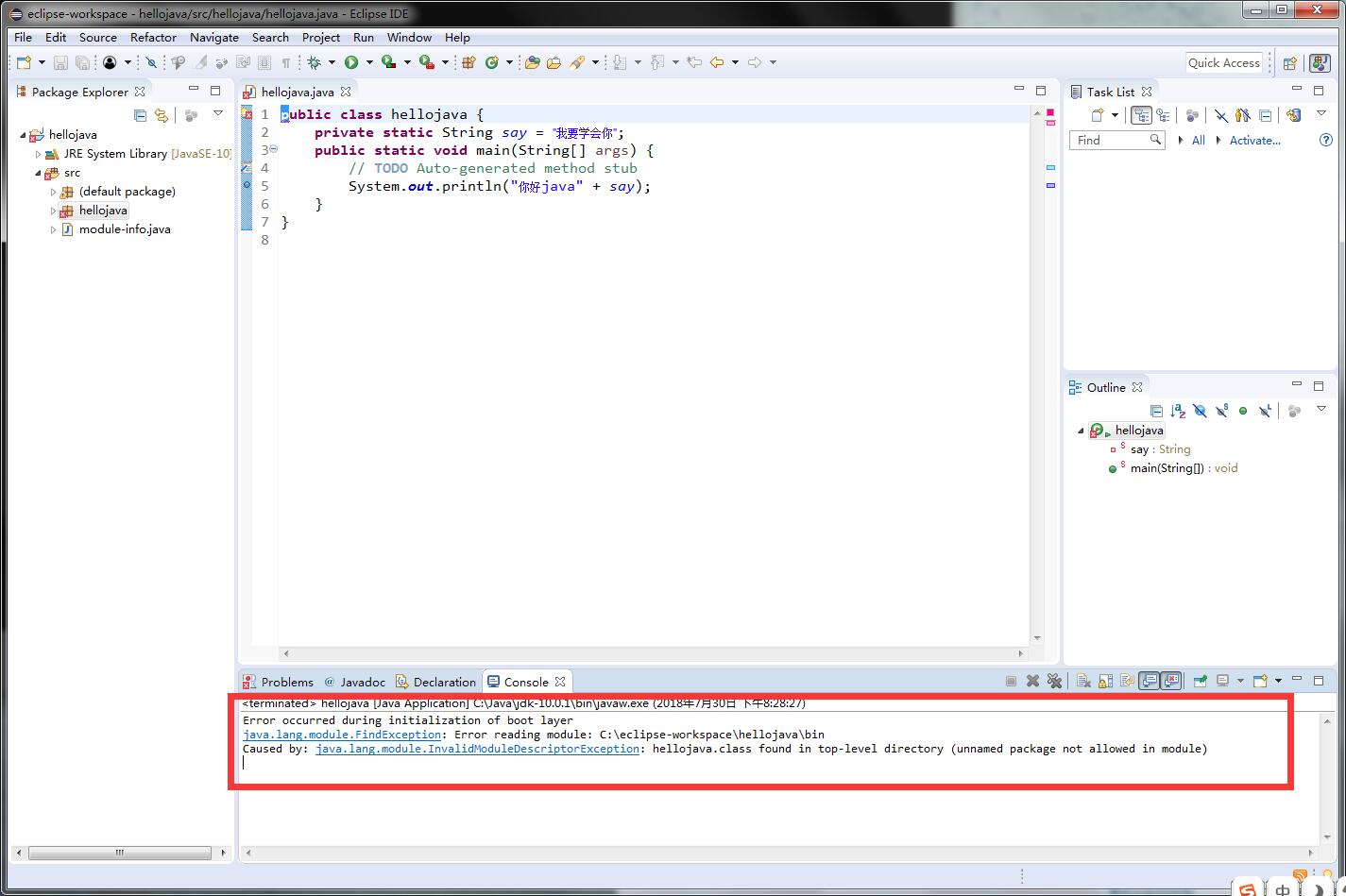This screenshot has height=896, width=1346.
Task: Collapse the hellojava project node
Action: (x=23, y=135)
